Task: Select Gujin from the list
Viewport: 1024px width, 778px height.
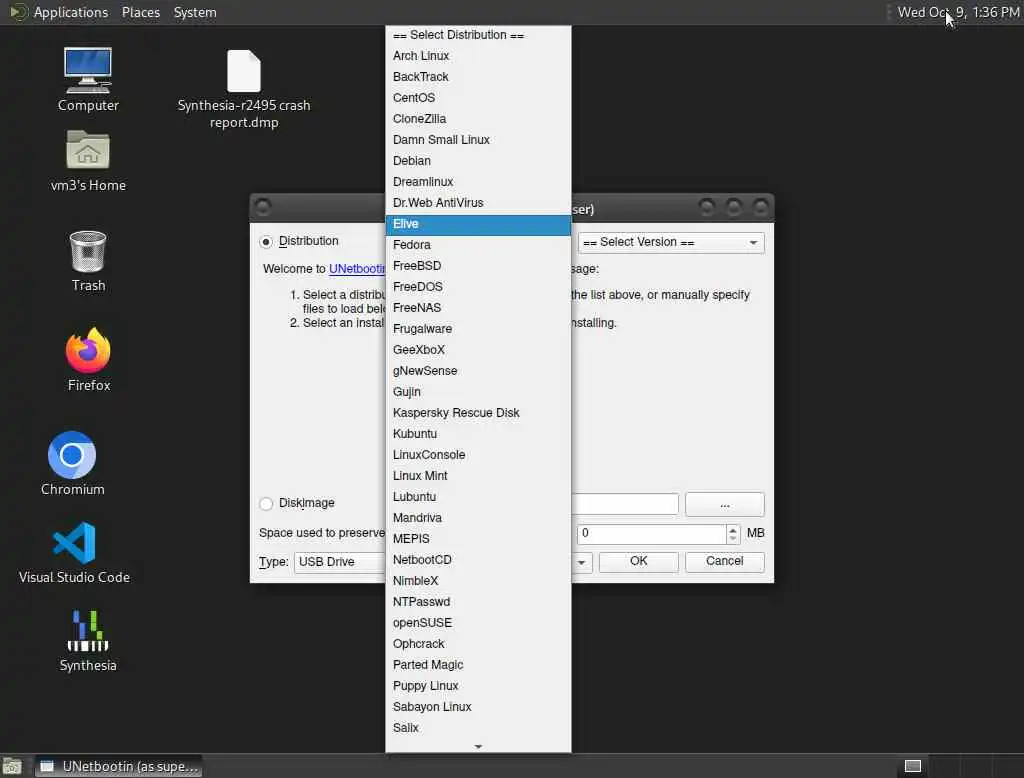Action: [478, 392]
